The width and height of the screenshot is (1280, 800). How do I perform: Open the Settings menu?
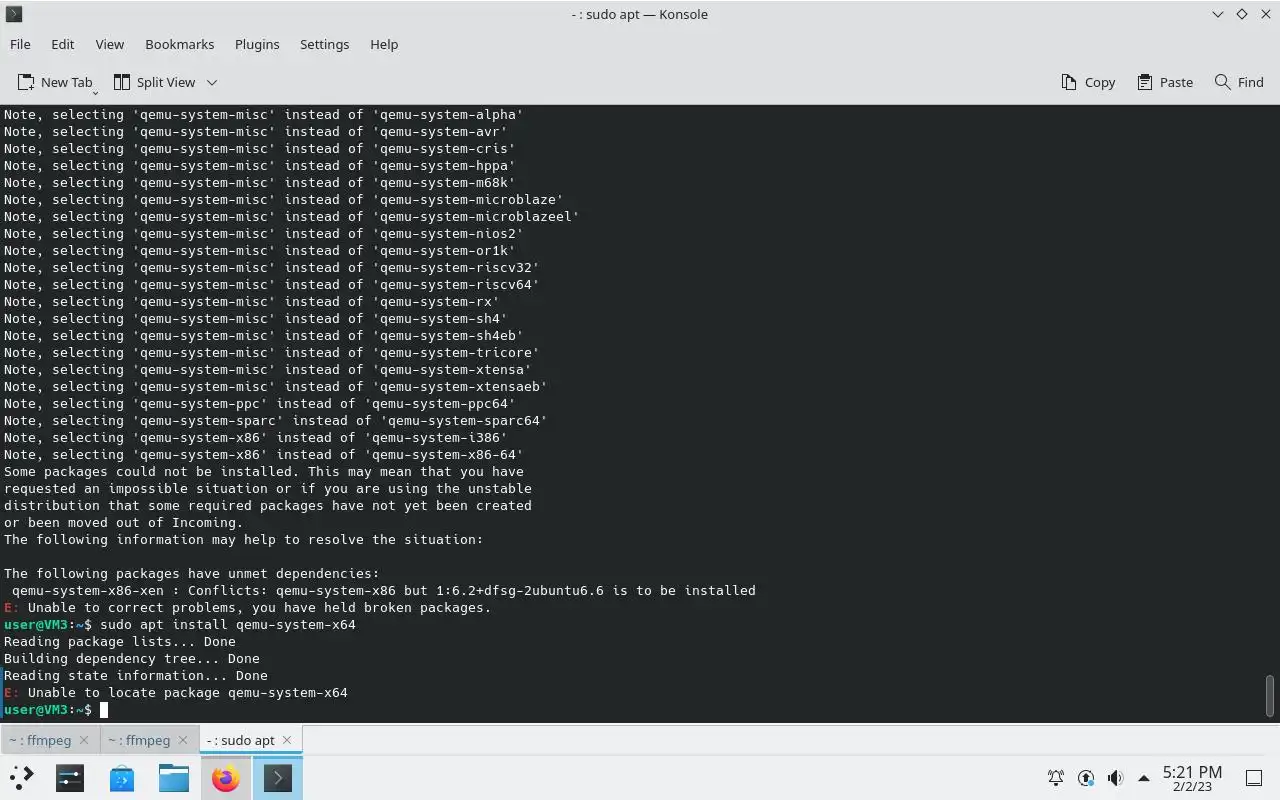click(324, 44)
